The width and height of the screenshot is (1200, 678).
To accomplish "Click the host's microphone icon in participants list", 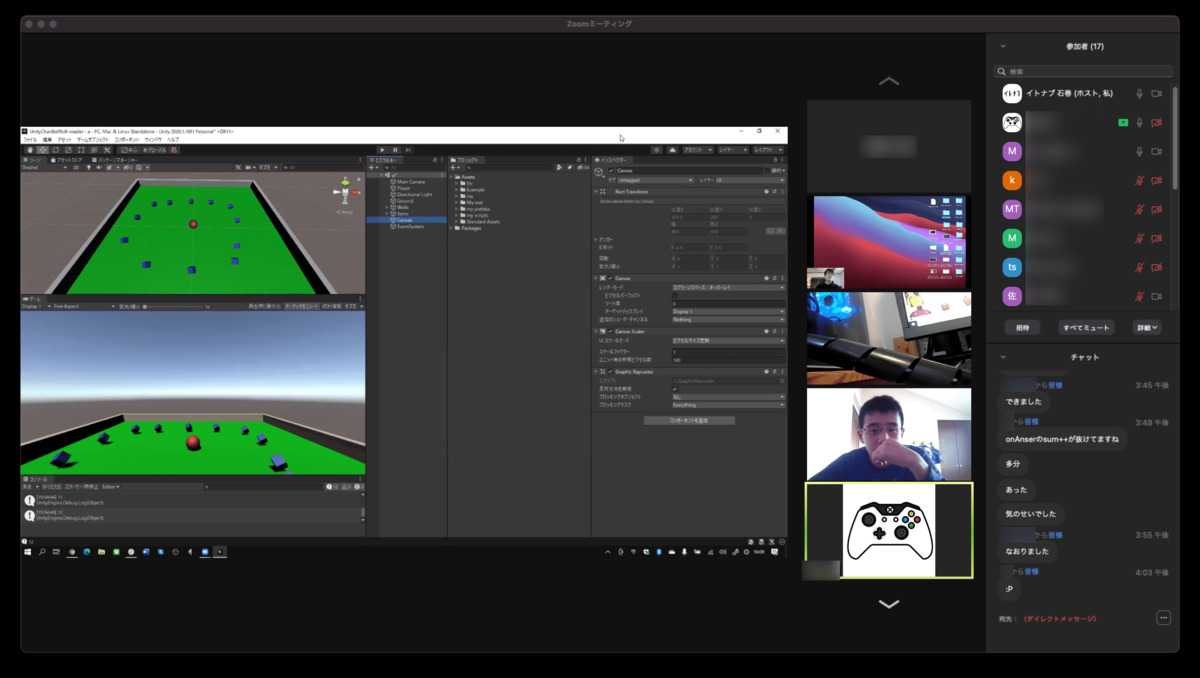I will coord(1138,94).
